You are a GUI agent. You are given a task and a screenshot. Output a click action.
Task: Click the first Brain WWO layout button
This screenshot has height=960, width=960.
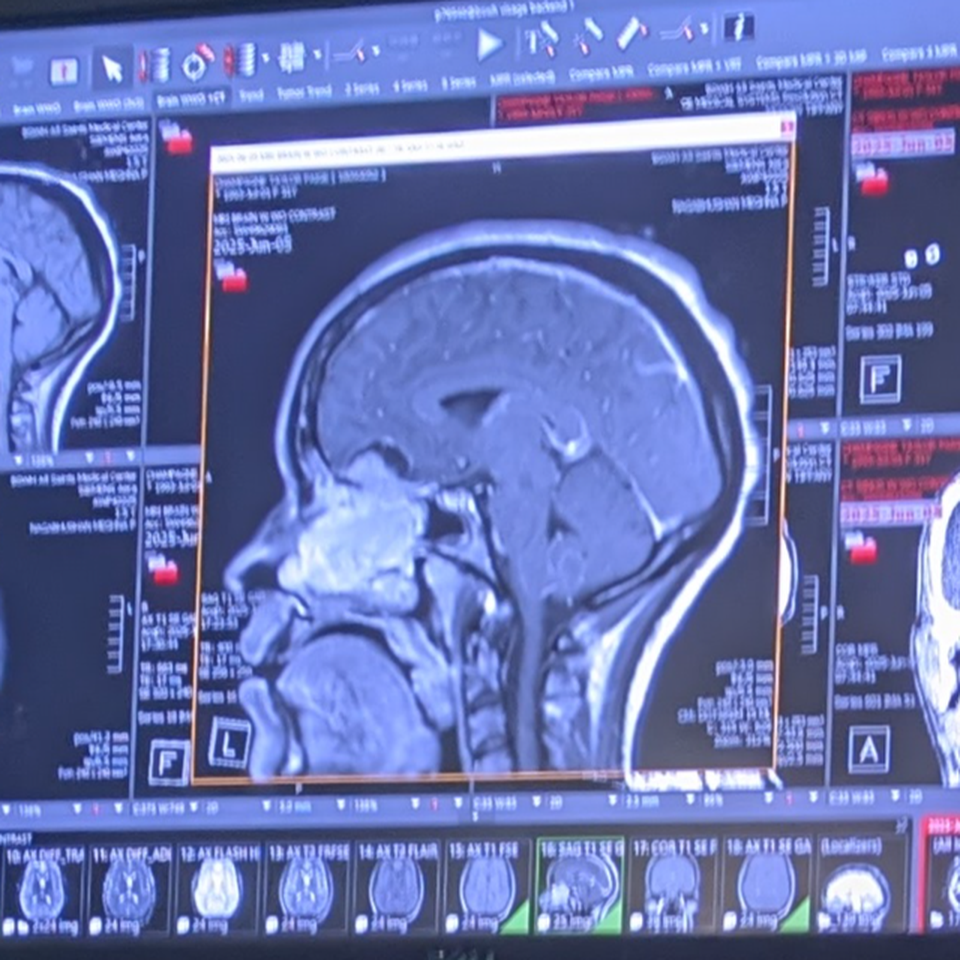coord(37,109)
